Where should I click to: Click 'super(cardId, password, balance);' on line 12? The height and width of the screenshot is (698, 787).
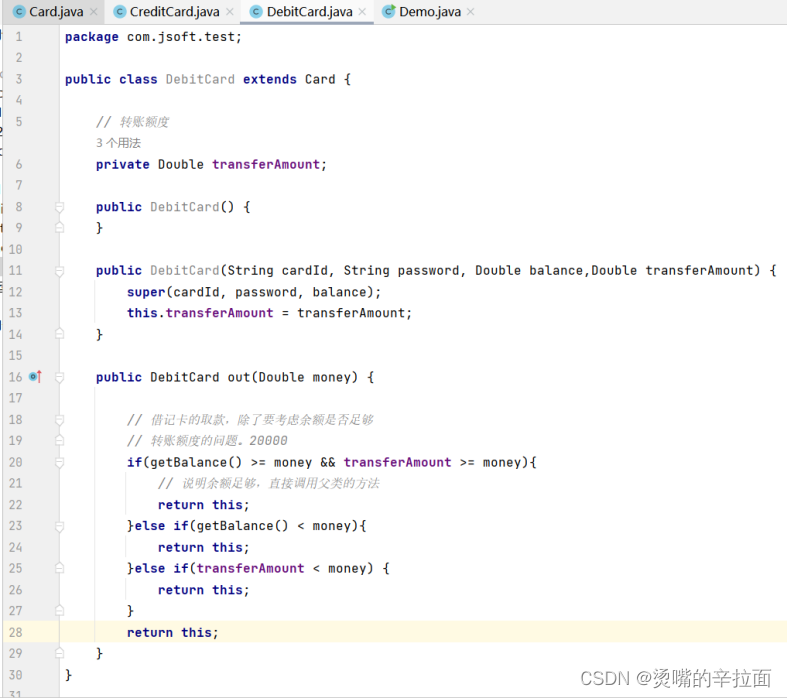click(254, 292)
